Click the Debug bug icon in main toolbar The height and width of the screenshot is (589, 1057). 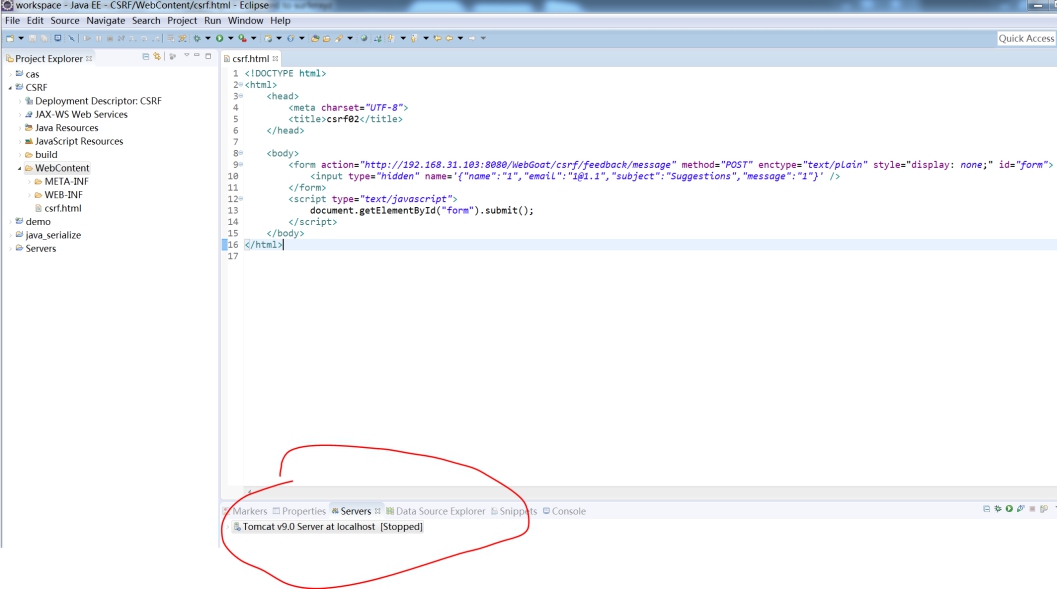[x=197, y=38]
